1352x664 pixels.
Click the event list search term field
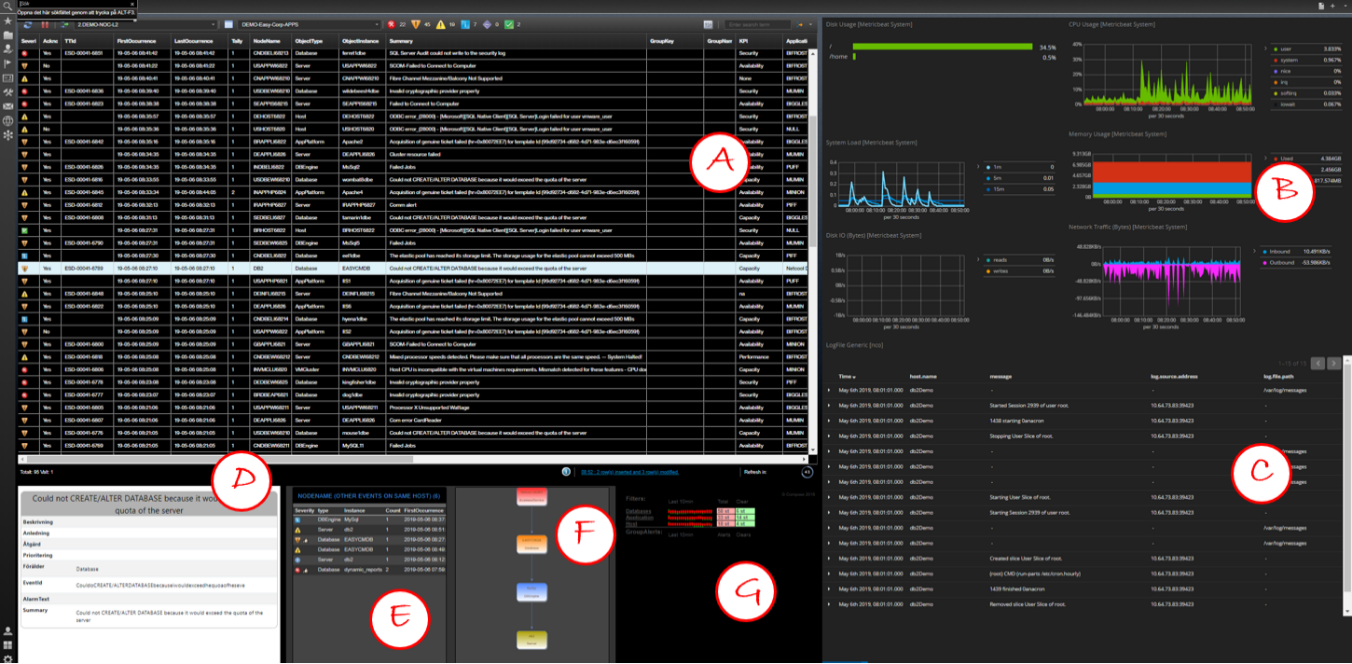(x=757, y=23)
